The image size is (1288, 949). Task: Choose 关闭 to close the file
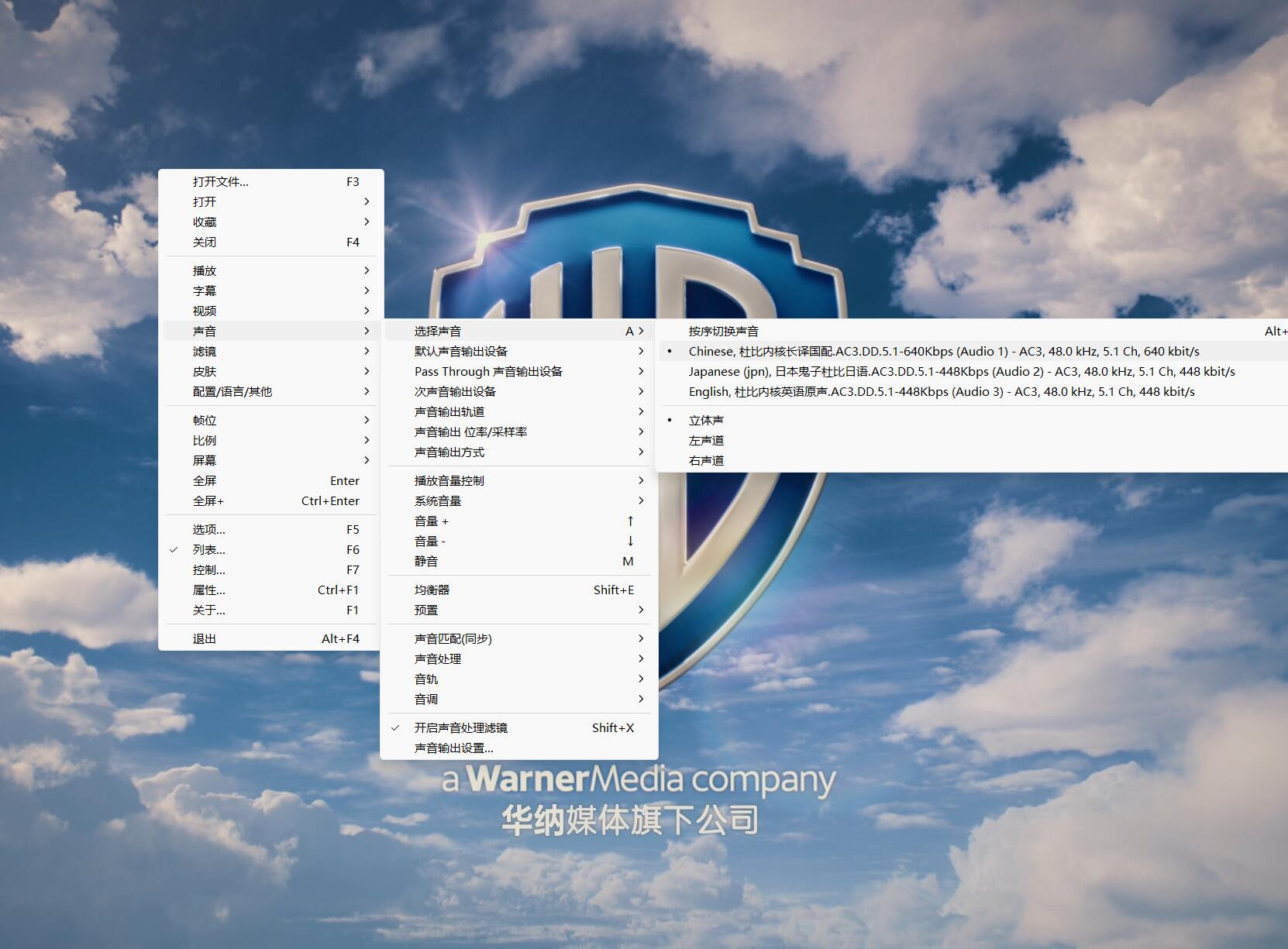pos(271,242)
